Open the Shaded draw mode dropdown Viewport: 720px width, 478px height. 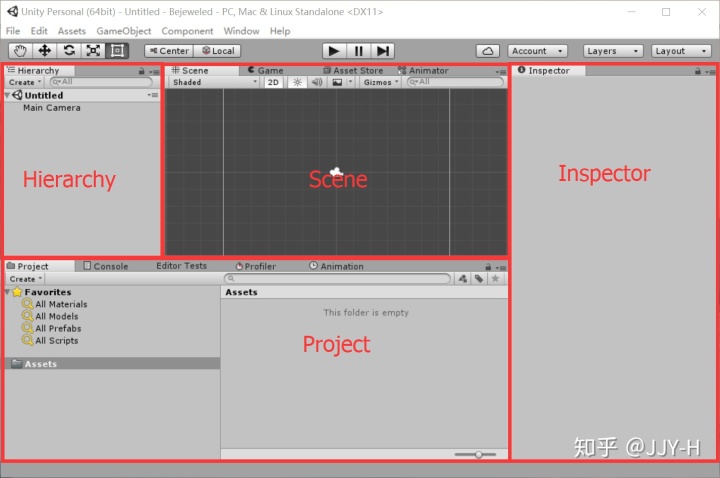pos(215,82)
